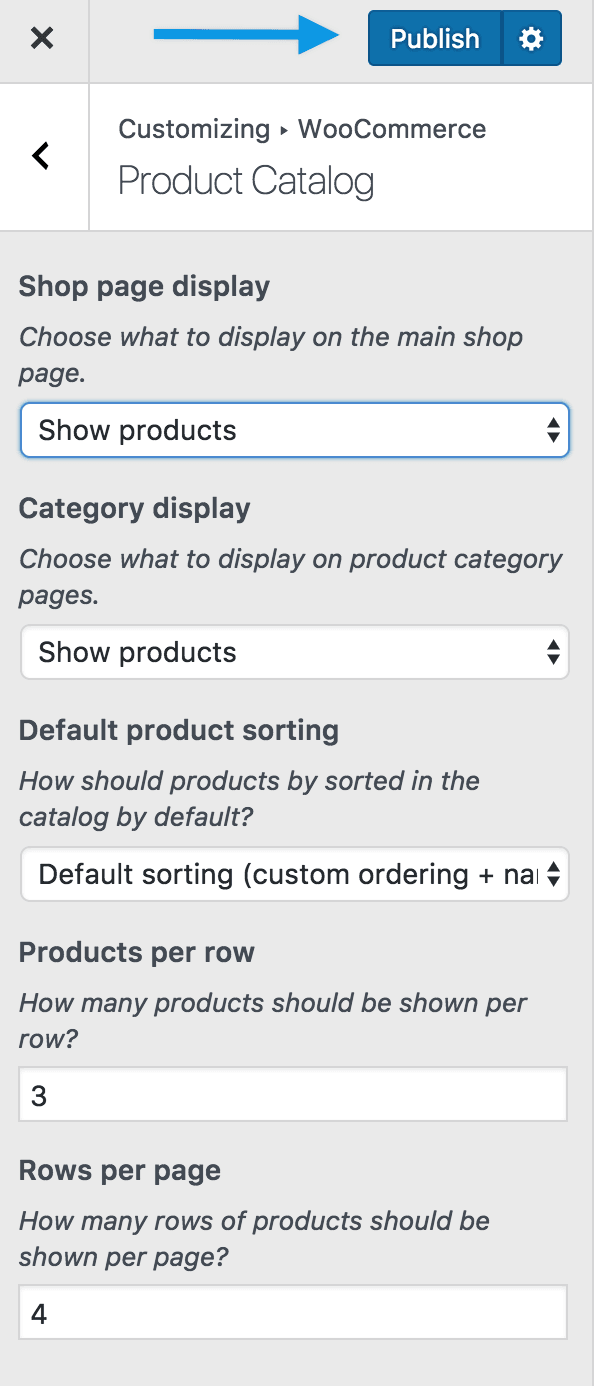Image resolution: width=600 pixels, height=1386 pixels.
Task: Click the "Rows per page" label
Action: (120, 1171)
